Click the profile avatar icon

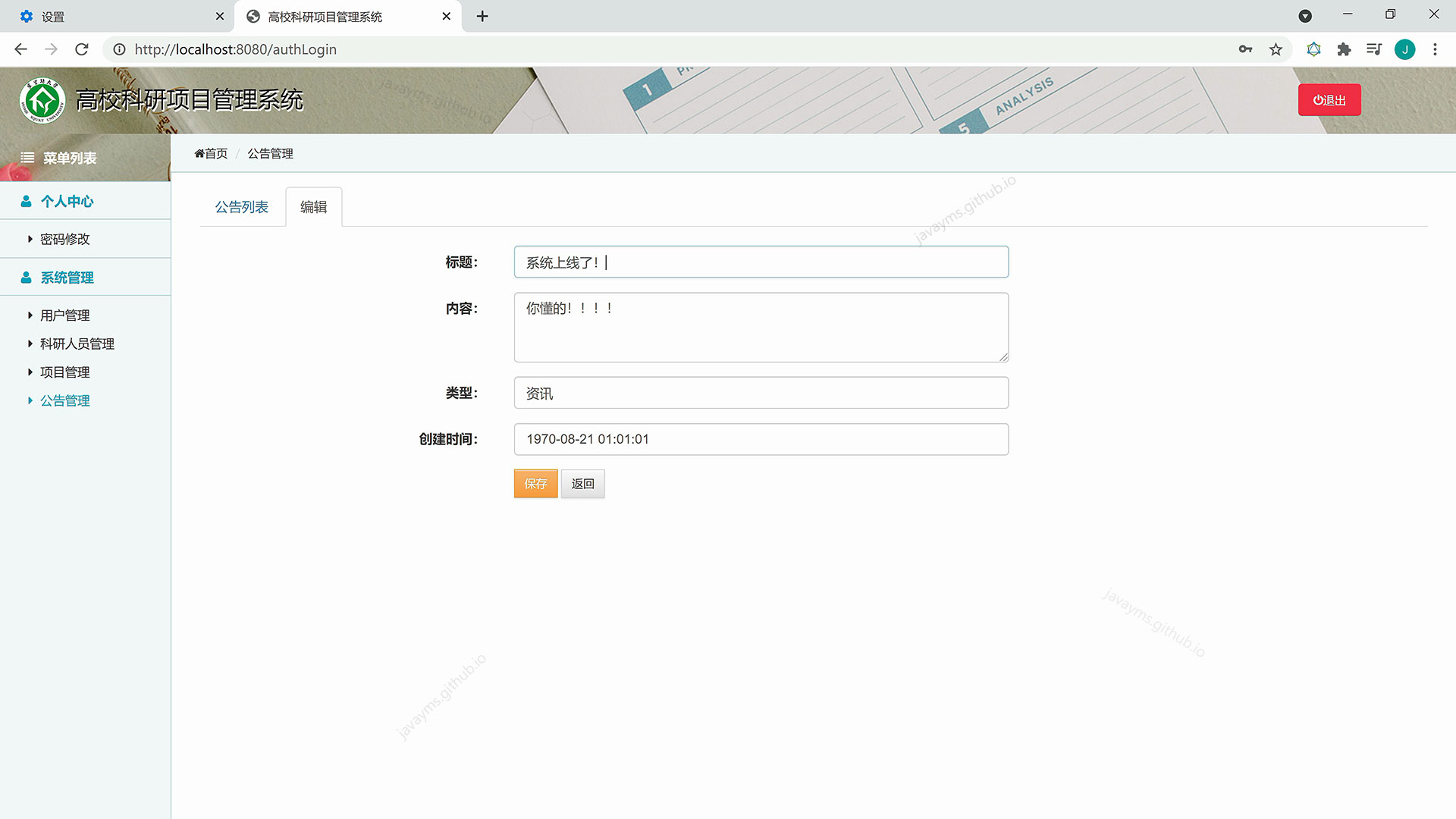1405,49
